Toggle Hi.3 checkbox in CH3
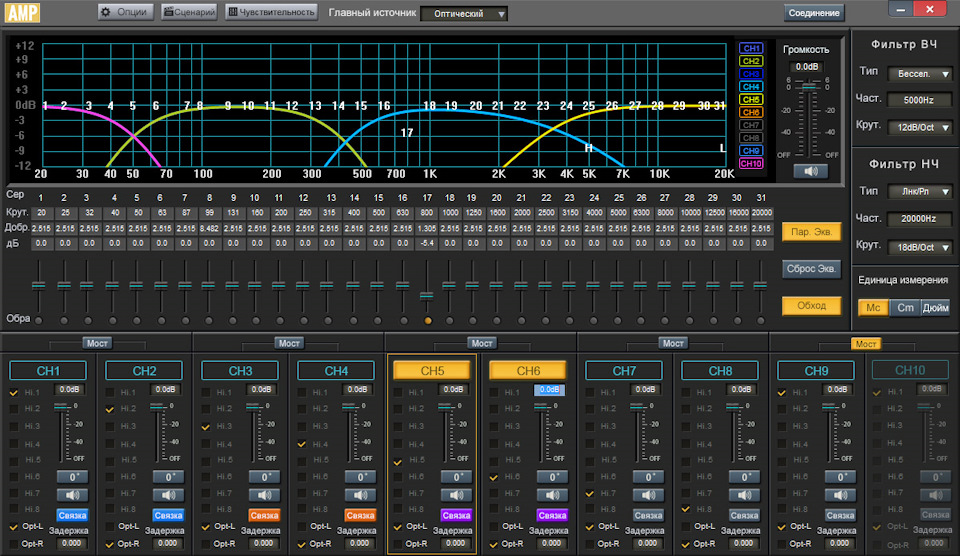 206,427
